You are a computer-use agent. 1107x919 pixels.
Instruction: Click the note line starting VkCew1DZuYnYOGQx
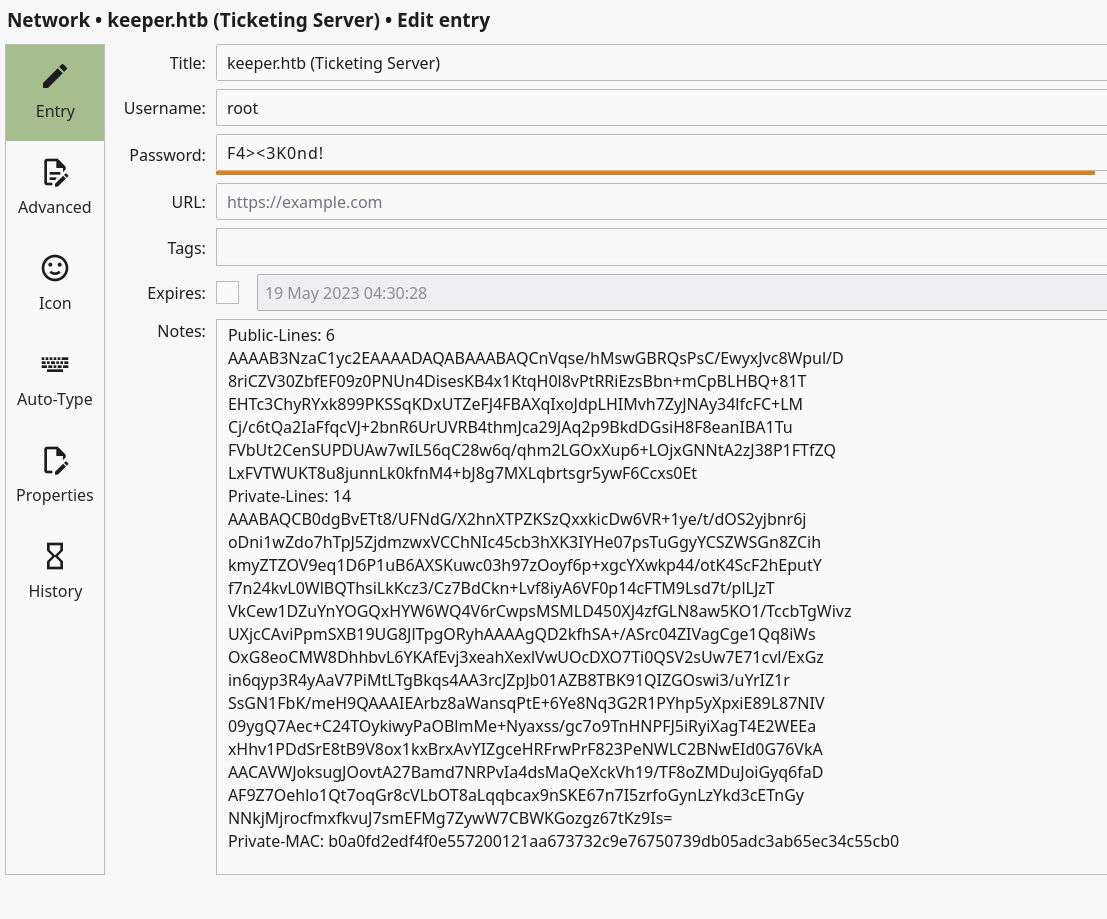click(x=539, y=611)
